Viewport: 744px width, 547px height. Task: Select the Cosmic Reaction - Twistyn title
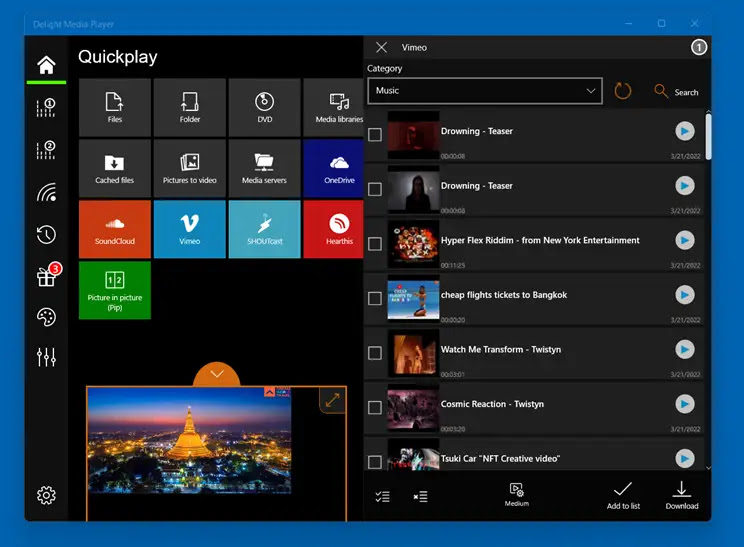pyautogui.click(x=492, y=404)
